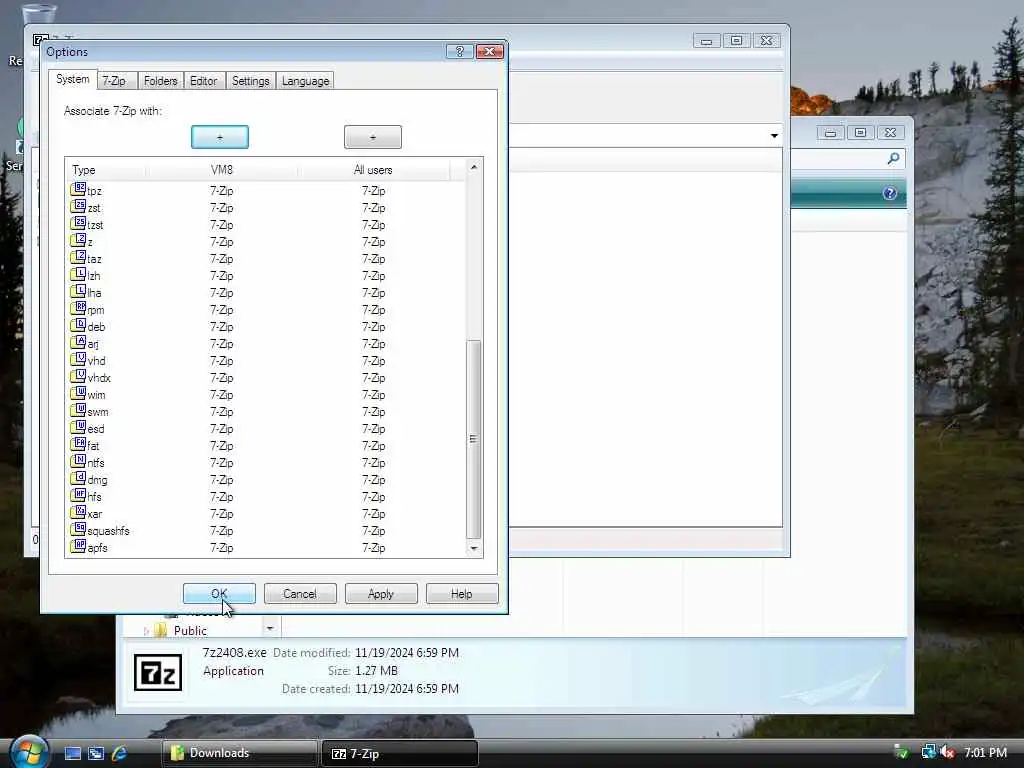The width and height of the screenshot is (1024, 768).
Task: Click the question mark title bar button
Action: coord(460,52)
